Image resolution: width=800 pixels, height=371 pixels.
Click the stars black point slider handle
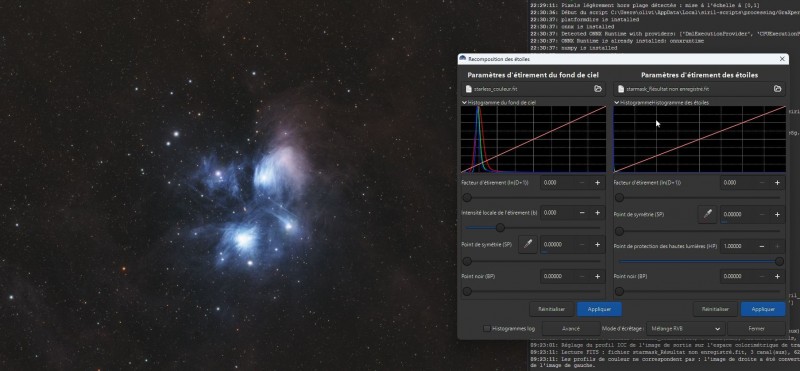619,291
